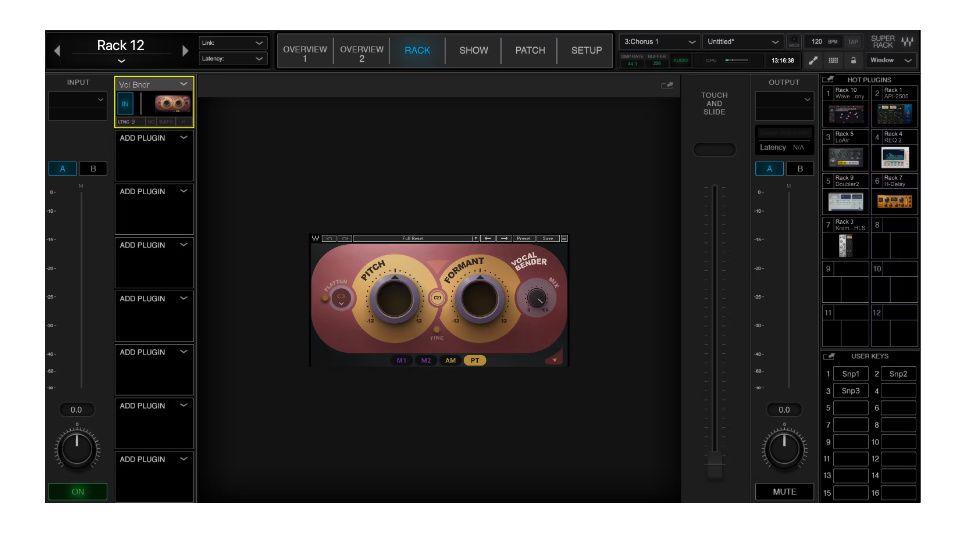Click the Hot Plugins panel pop-out icon
This screenshot has height=533, width=967.
click(828, 80)
